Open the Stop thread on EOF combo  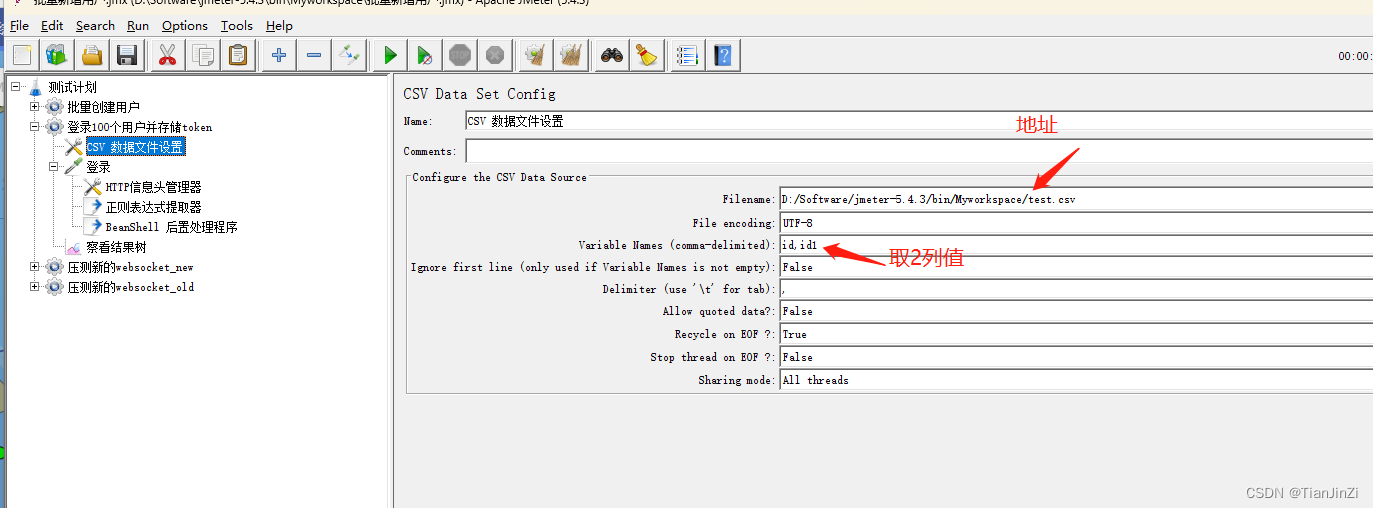pyautogui.click(x=1076, y=357)
